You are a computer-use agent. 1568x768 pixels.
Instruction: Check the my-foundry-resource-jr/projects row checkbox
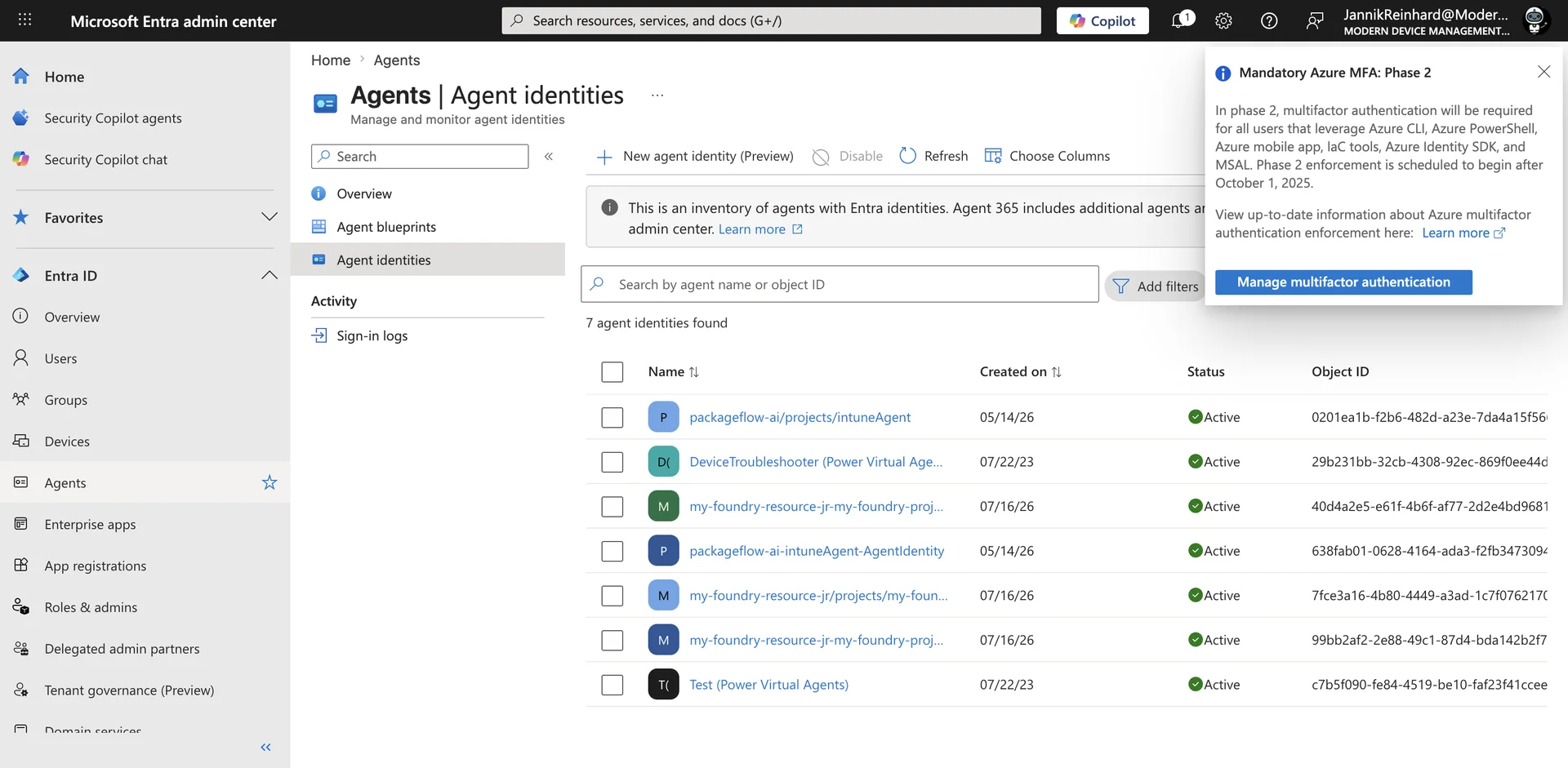612,596
